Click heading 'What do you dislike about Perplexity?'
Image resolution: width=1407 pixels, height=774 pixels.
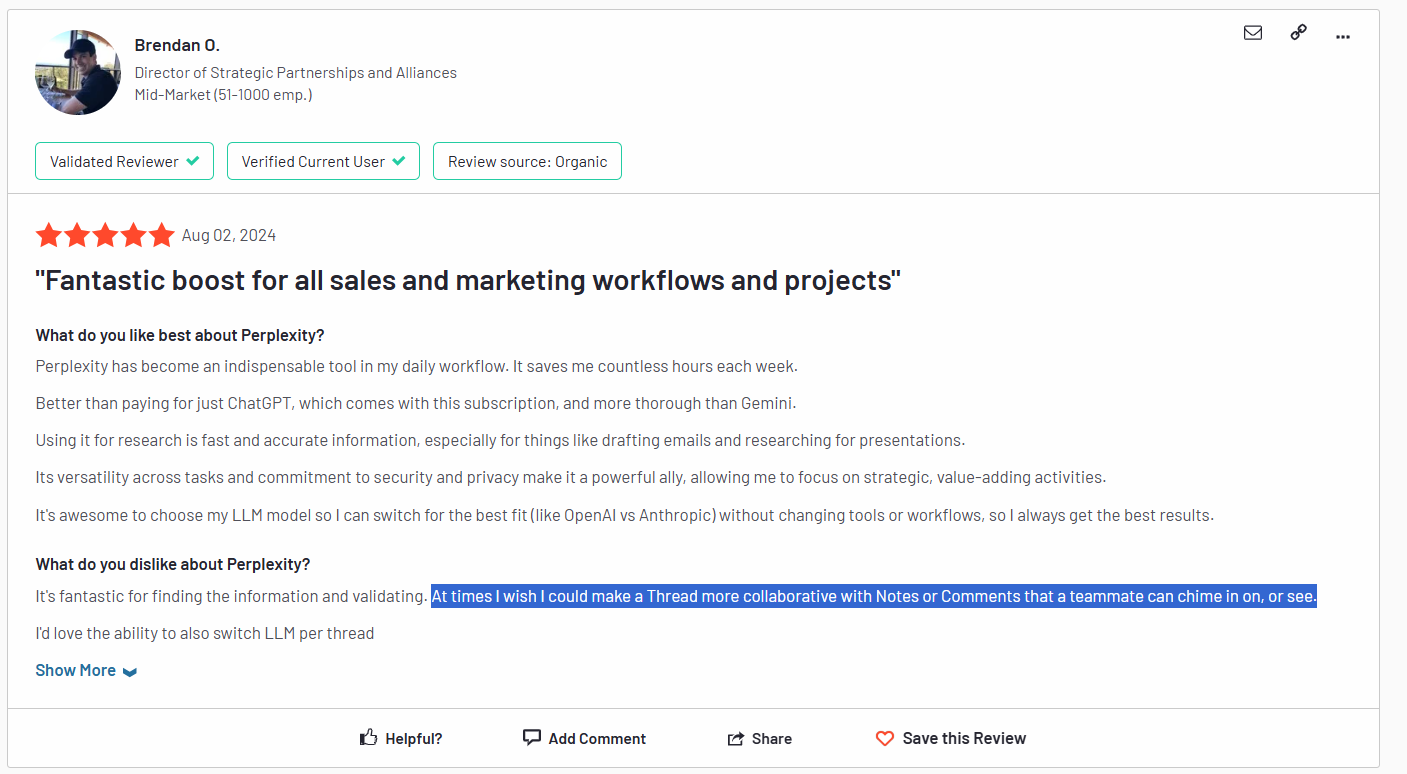pyautogui.click(x=173, y=564)
